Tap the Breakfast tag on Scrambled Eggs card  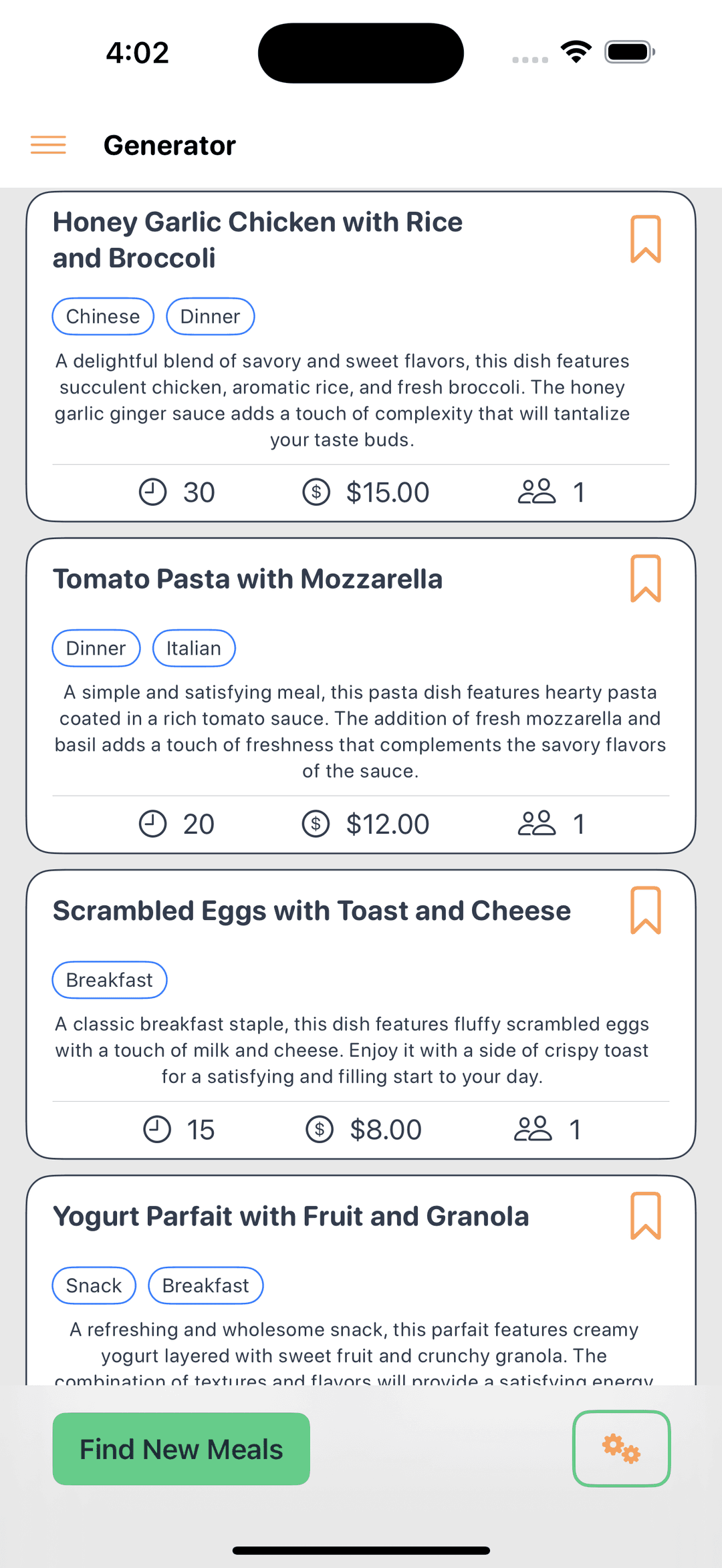[110, 980]
